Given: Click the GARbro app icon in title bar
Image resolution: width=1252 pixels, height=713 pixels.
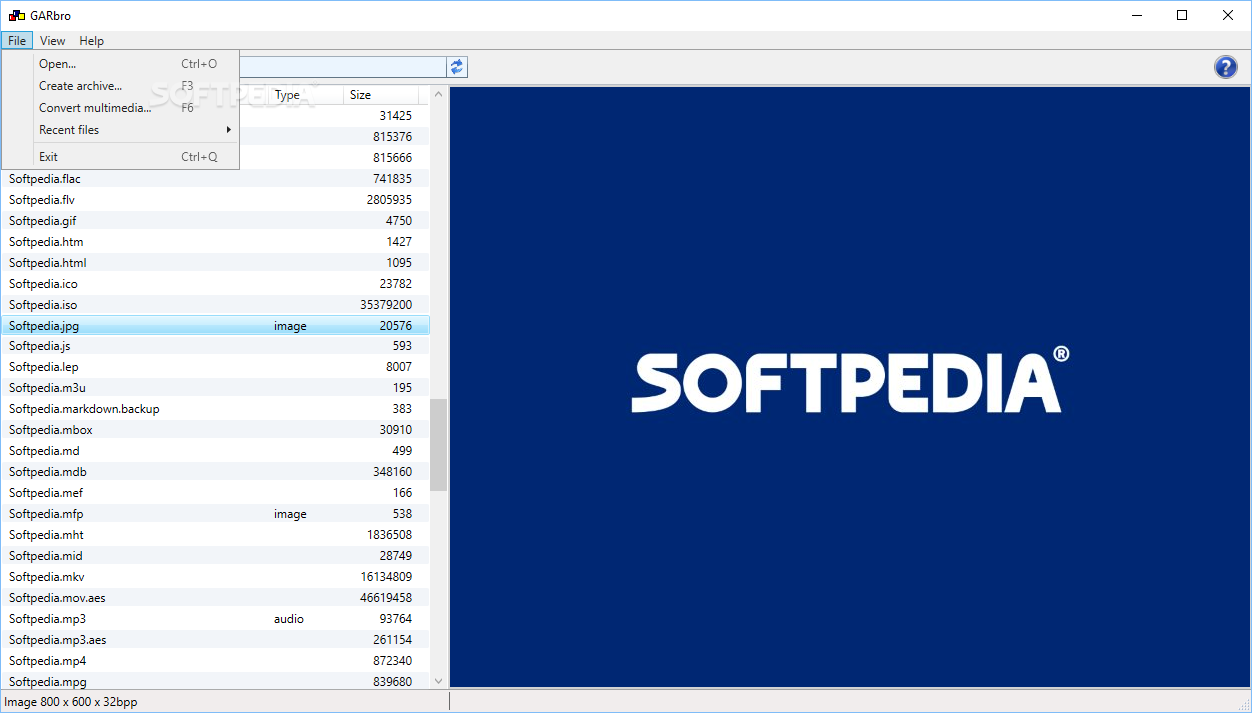Looking at the screenshot, I should [x=17, y=15].
